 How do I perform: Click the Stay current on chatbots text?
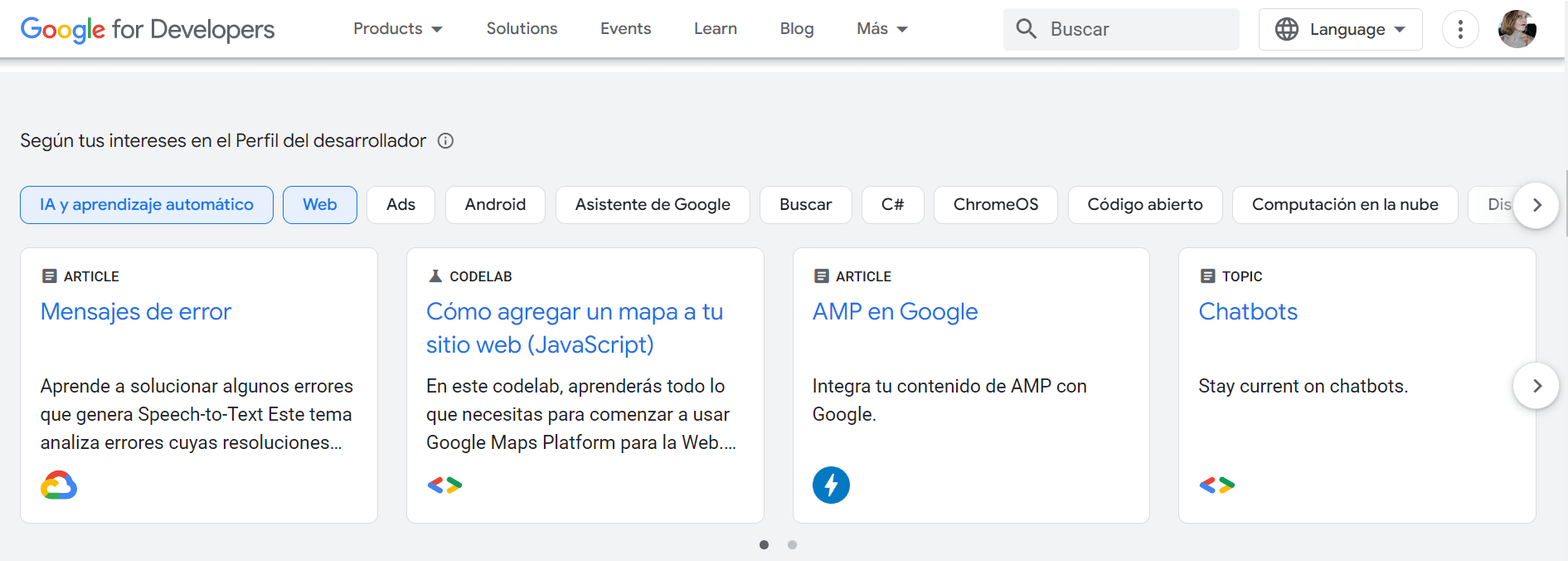(x=1303, y=387)
